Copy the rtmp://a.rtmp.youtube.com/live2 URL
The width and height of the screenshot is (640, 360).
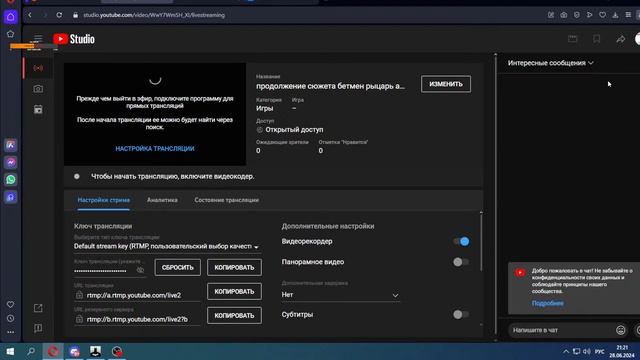tap(234, 291)
